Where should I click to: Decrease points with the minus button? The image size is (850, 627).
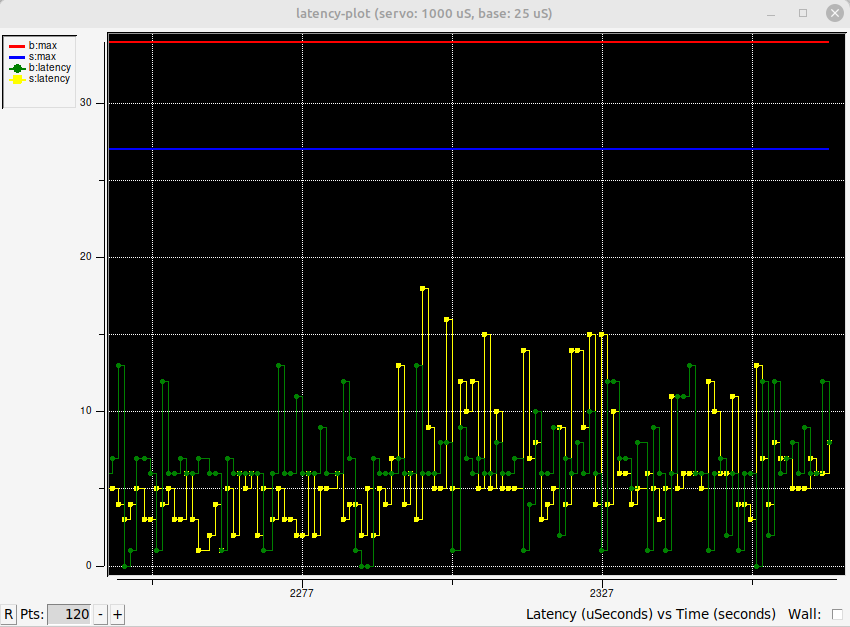click(100, 615)
